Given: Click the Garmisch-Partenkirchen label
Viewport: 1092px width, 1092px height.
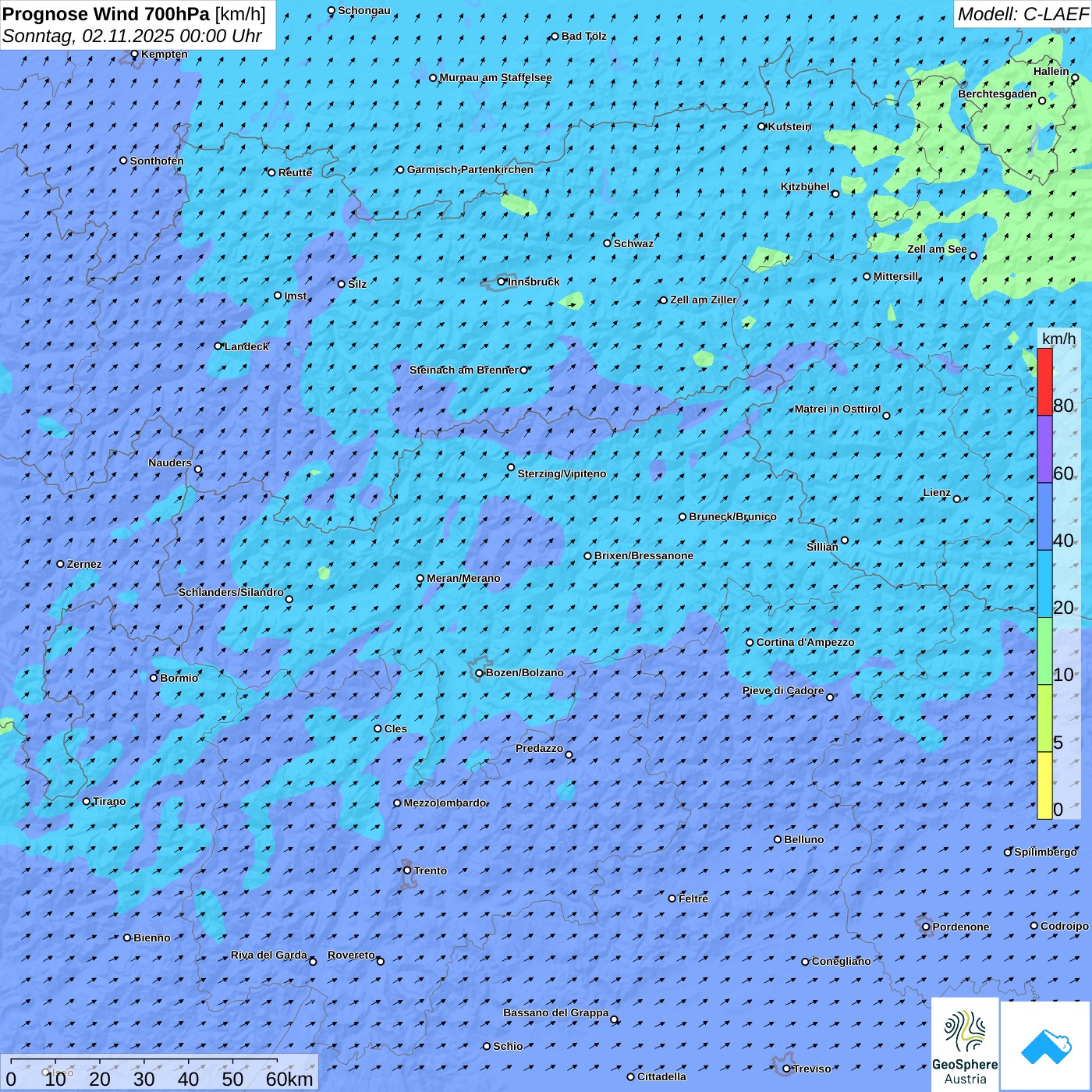Looking at the screenshot, I should [x=470, y=169].
